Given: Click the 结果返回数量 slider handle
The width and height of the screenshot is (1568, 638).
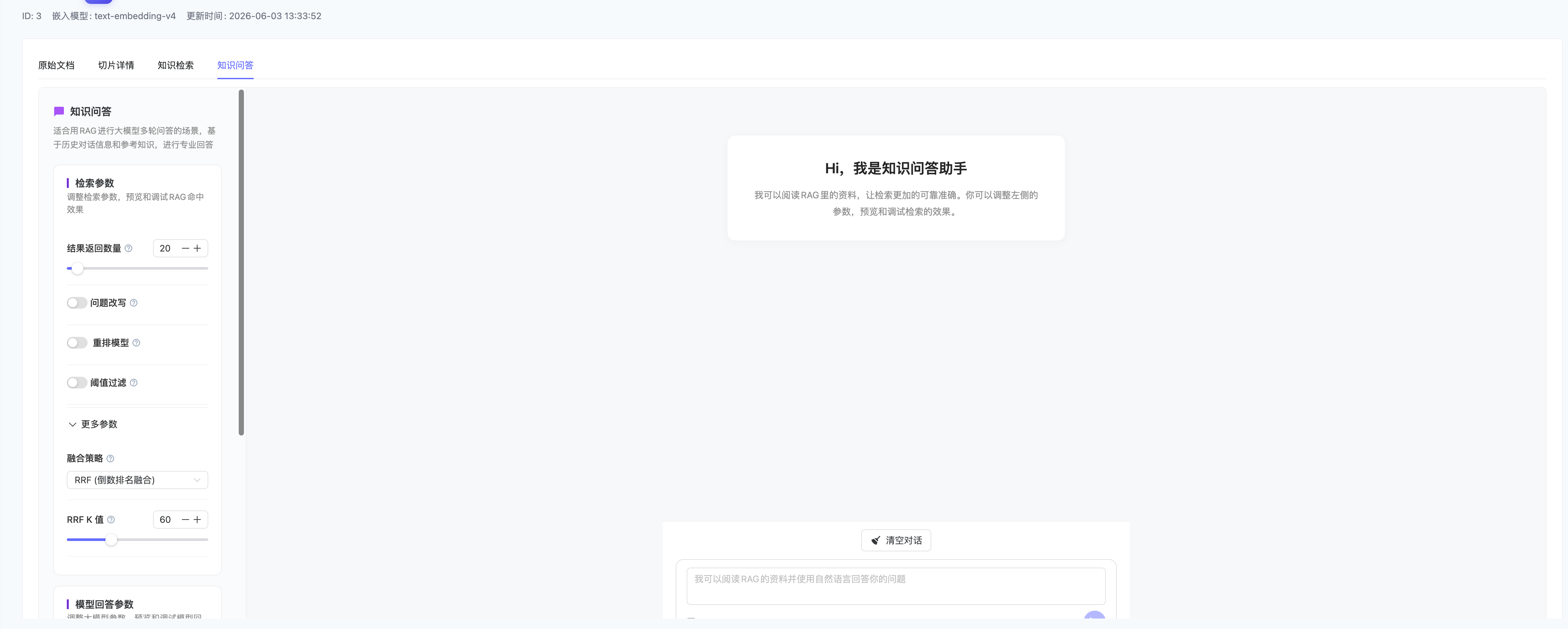Looking at the screenshot, I should tap(77, 268).
